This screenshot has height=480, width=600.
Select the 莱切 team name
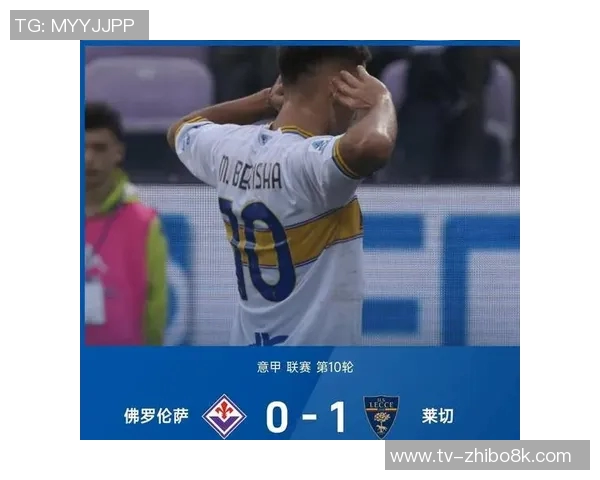pos(437,416)
